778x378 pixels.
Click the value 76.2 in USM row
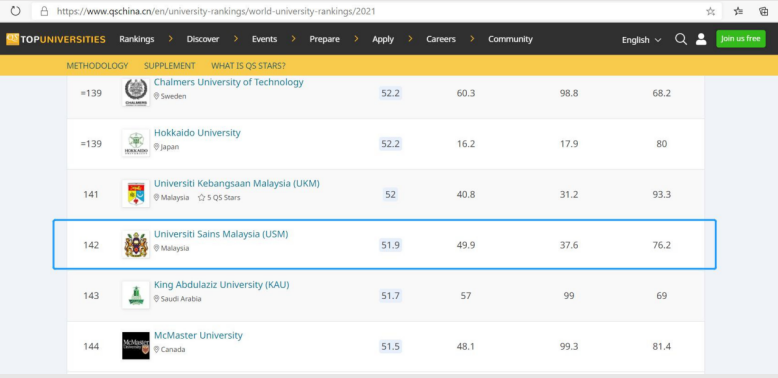661,245
